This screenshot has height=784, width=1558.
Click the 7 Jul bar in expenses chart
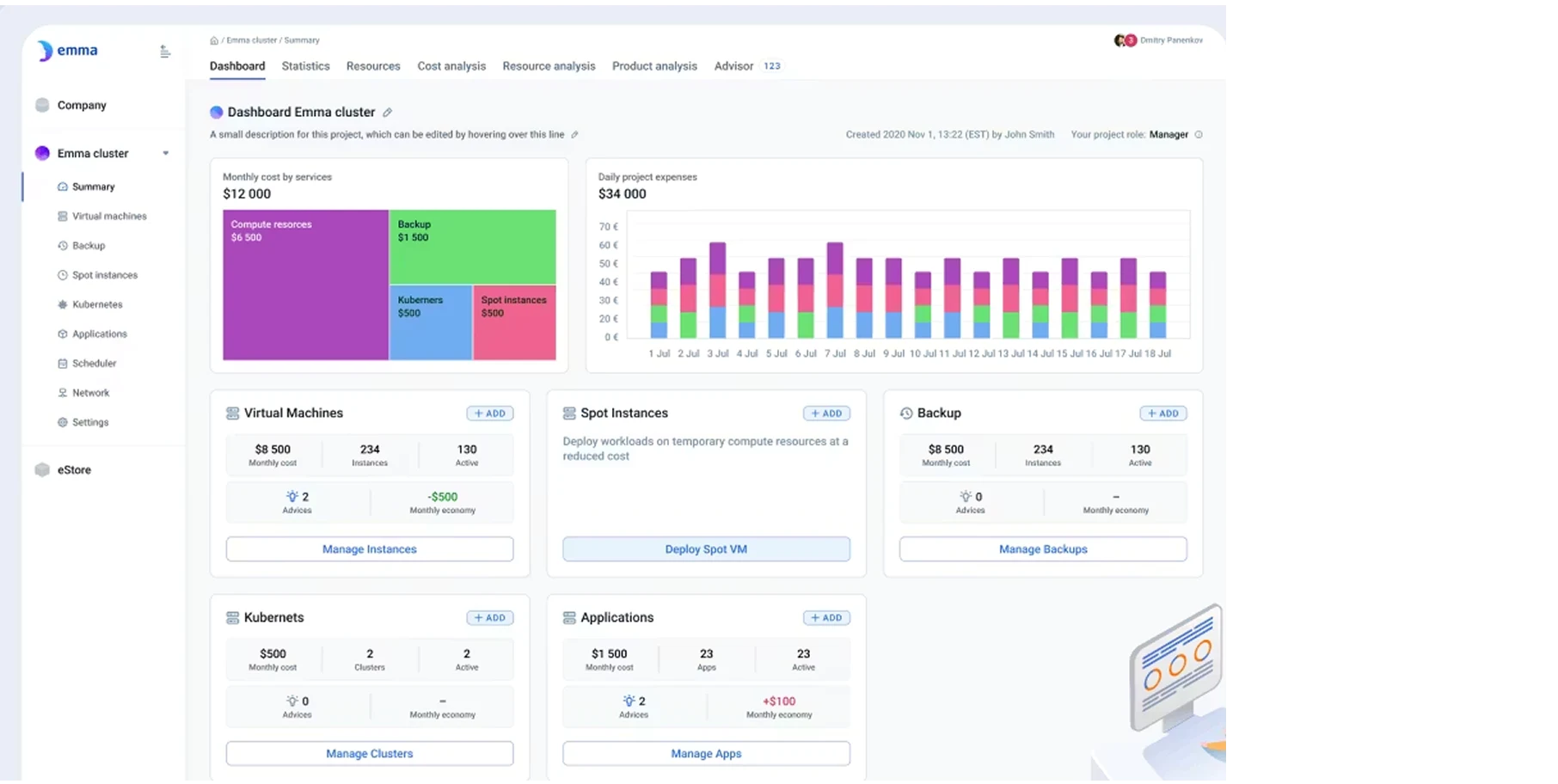point(835,290)
